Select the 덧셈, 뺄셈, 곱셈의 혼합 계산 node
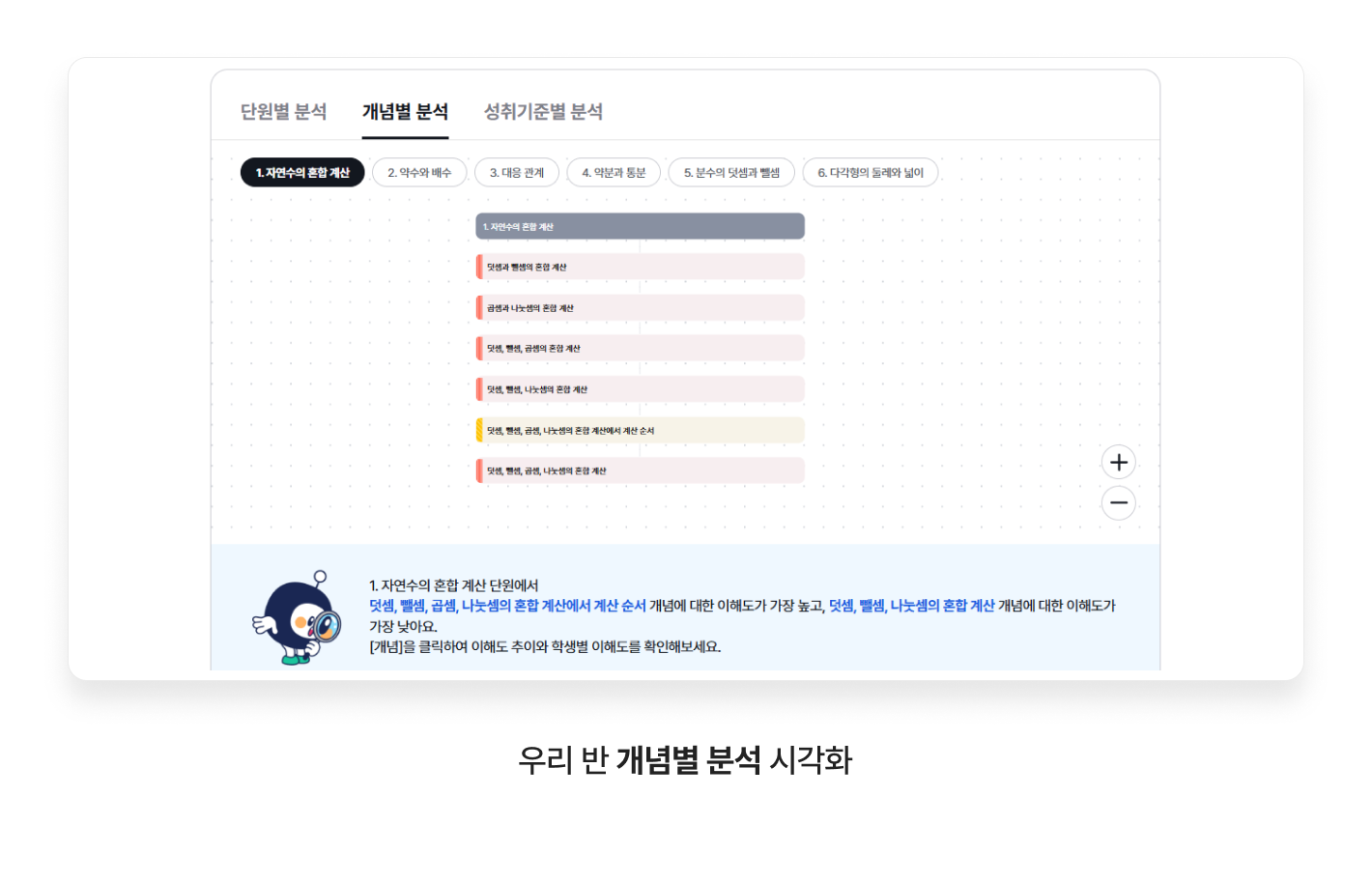The width and height of the screenshot is (1372, 882). 640,349
